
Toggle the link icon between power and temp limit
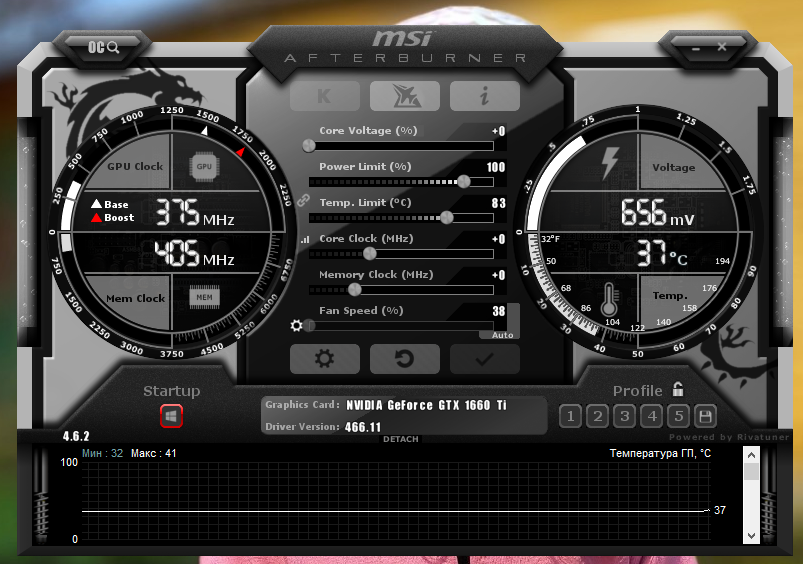pos(304,200)
